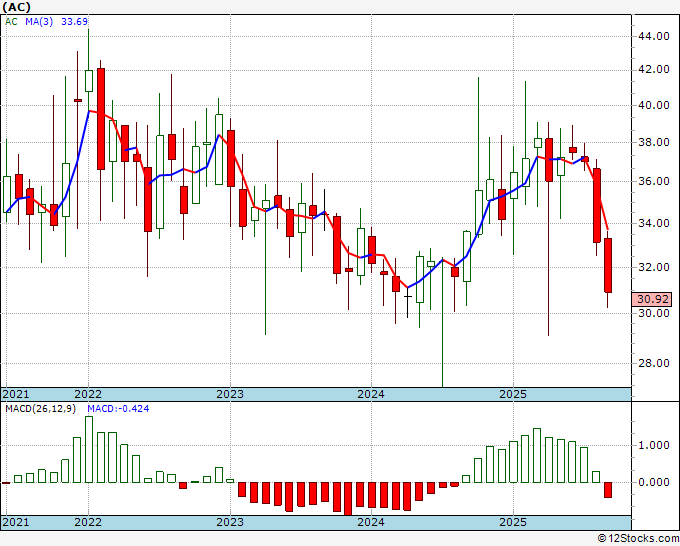Click the 44.00 price axis label
The height and width of the screenshot is (546, 680).
coord(654,36)
